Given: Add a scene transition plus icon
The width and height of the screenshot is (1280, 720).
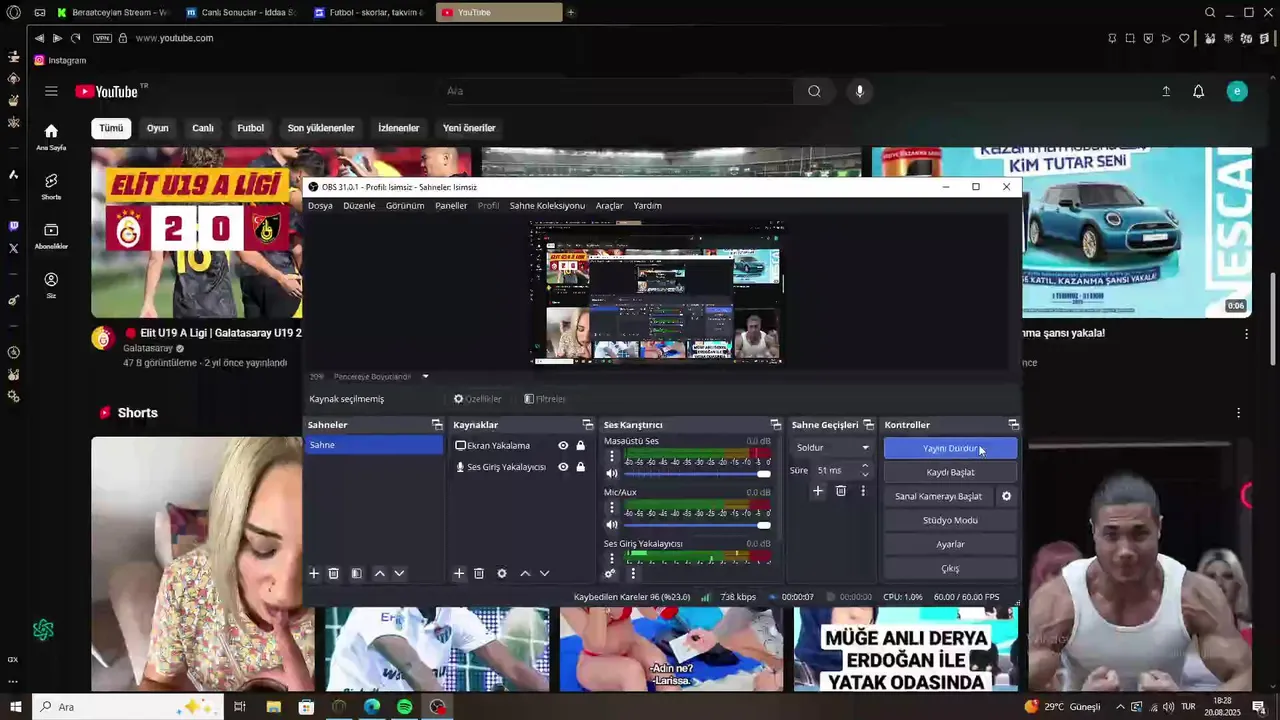Looking at the screenshot, I should pyautogui.click(x=817, y=490).
